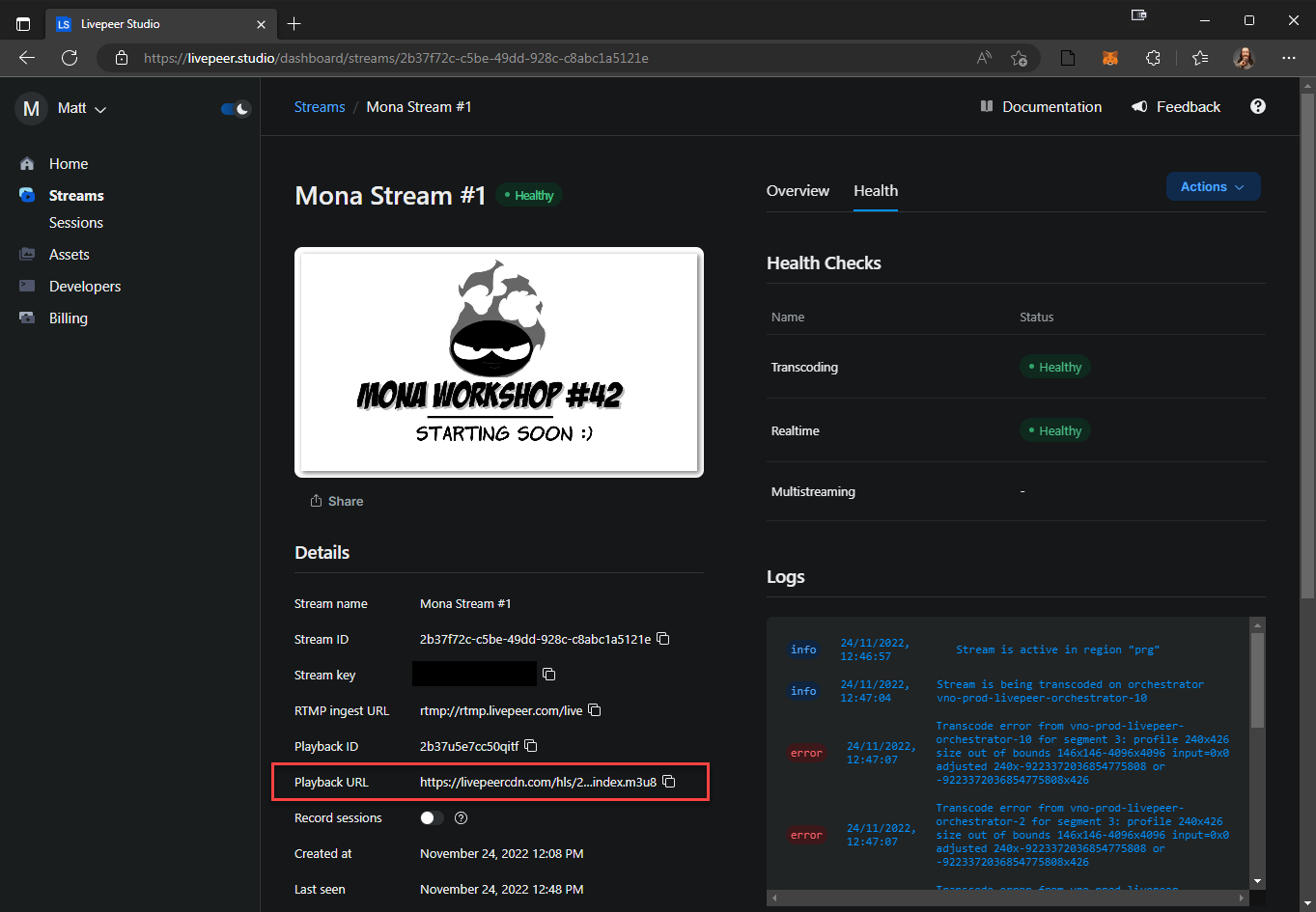Add this page to favorites

point(1019,58)
